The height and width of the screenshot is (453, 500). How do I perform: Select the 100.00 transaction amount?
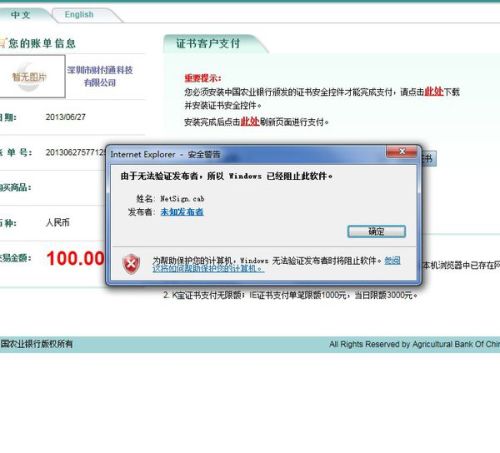tap(75, 258)
